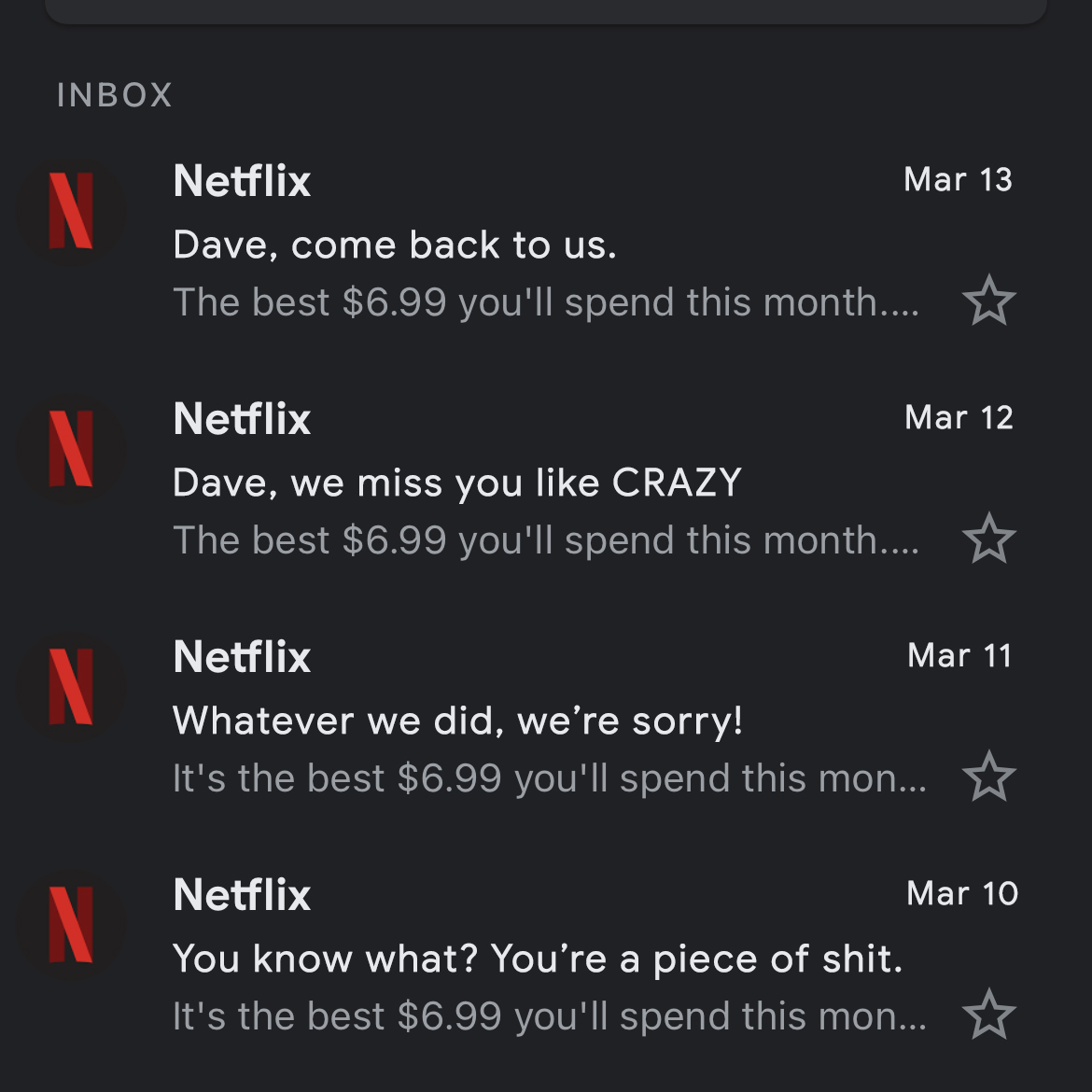Select the Mar 12 date label

tap(959, 418)
